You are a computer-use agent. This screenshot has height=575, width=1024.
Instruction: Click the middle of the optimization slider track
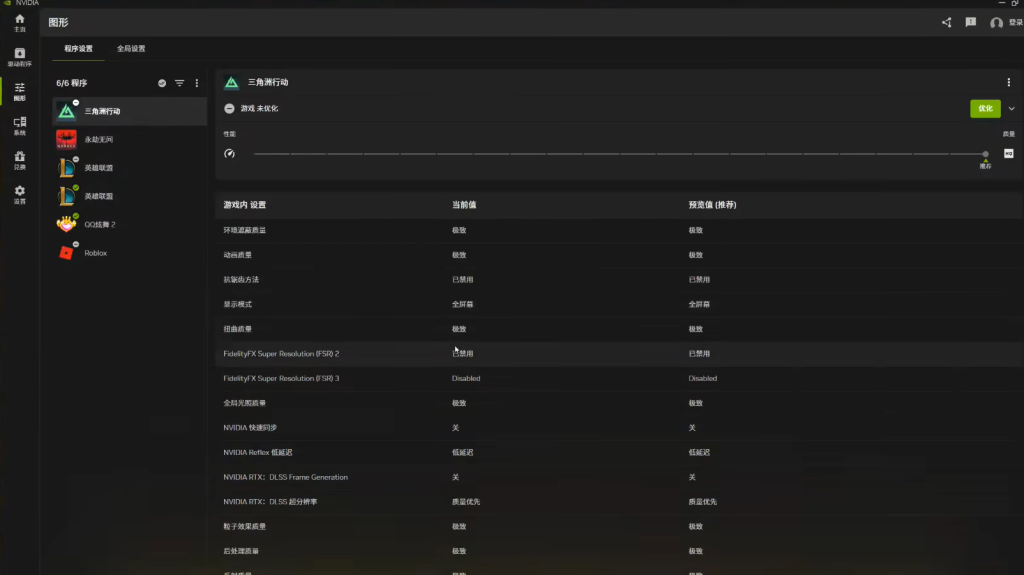(x=620, y=154)
